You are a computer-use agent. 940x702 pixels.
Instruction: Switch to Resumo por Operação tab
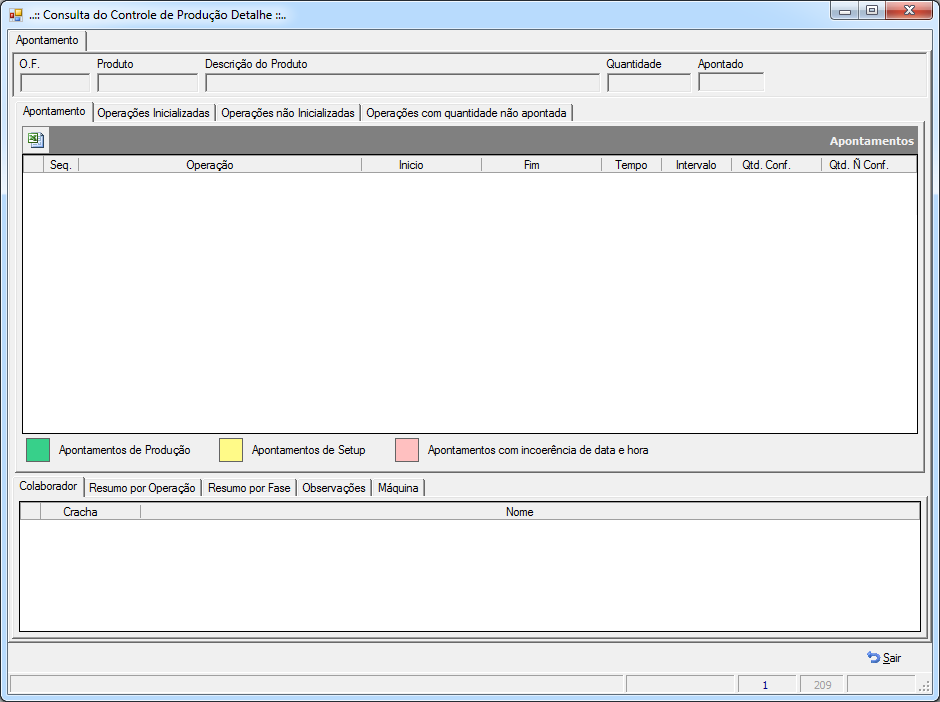pos(142,488)
